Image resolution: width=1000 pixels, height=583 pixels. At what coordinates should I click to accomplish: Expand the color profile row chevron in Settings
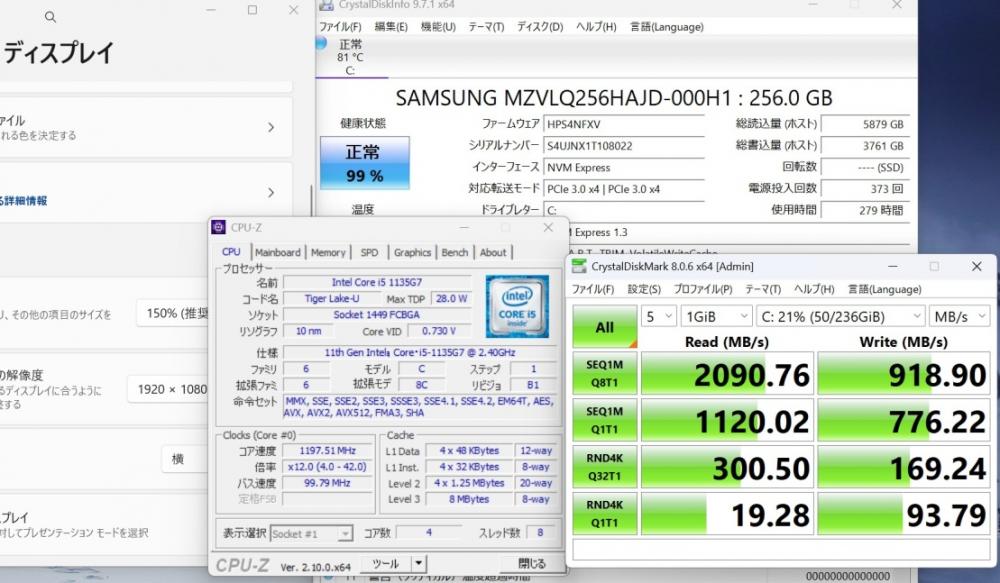tap(271, 127)
